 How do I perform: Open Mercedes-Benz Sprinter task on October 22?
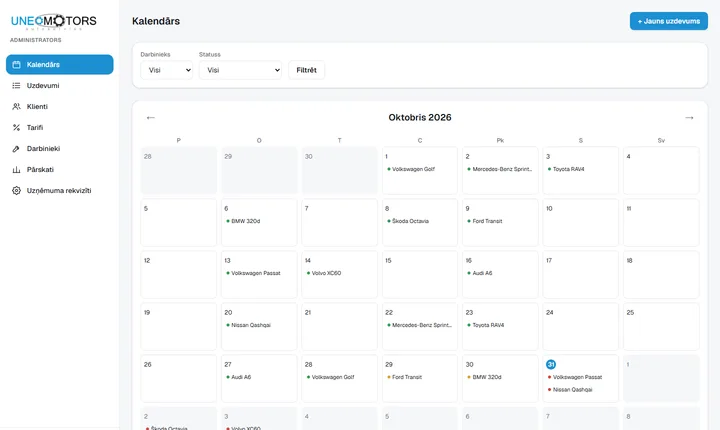click(x=419, y=325)
